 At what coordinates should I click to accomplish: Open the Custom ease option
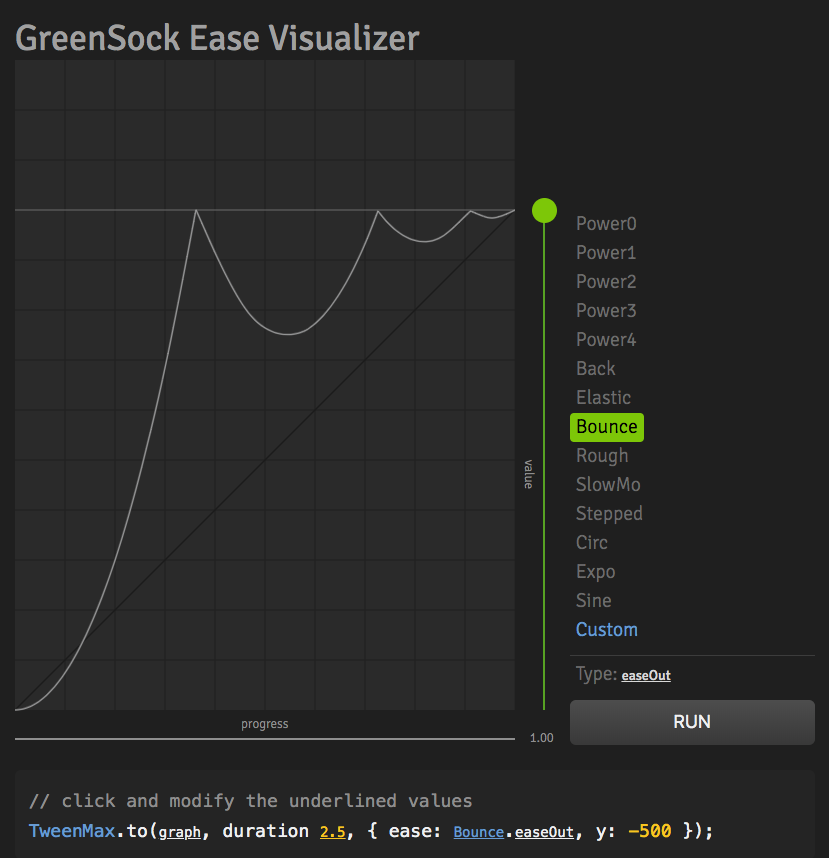coord(606,630)
